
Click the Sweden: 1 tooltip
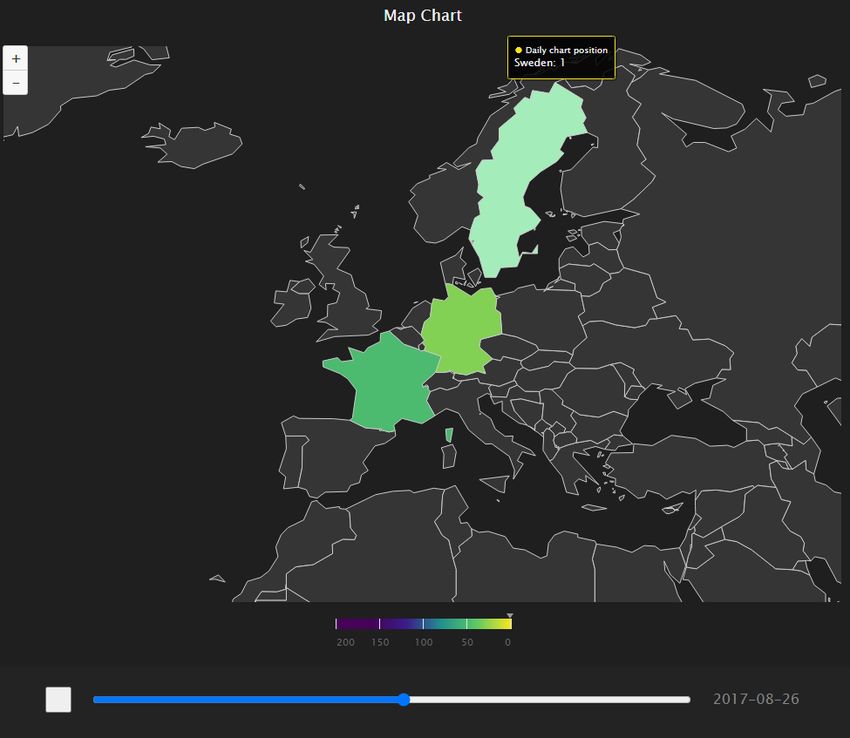click(x=561, y=57)
